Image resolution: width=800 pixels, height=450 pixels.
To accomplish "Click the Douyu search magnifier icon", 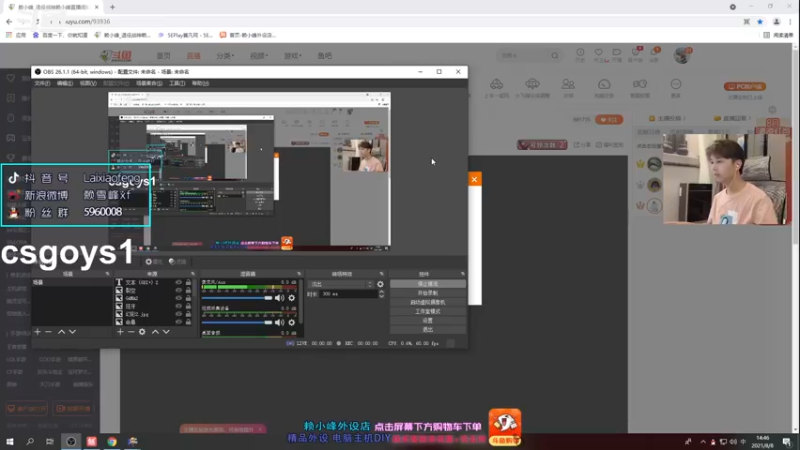I will [x=555, y=55].
